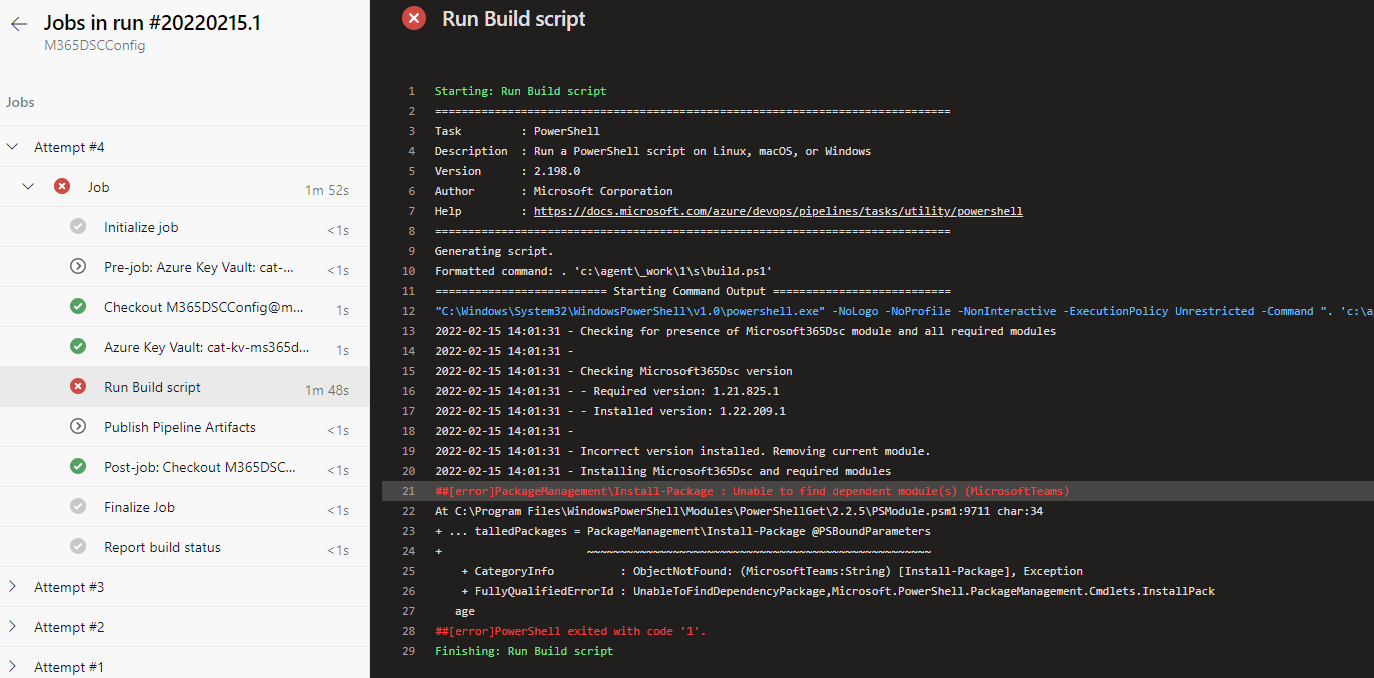Open the PowerShell task help documentation link
Viewport: 1374px width, 678px height.
[x=778, y=210]
